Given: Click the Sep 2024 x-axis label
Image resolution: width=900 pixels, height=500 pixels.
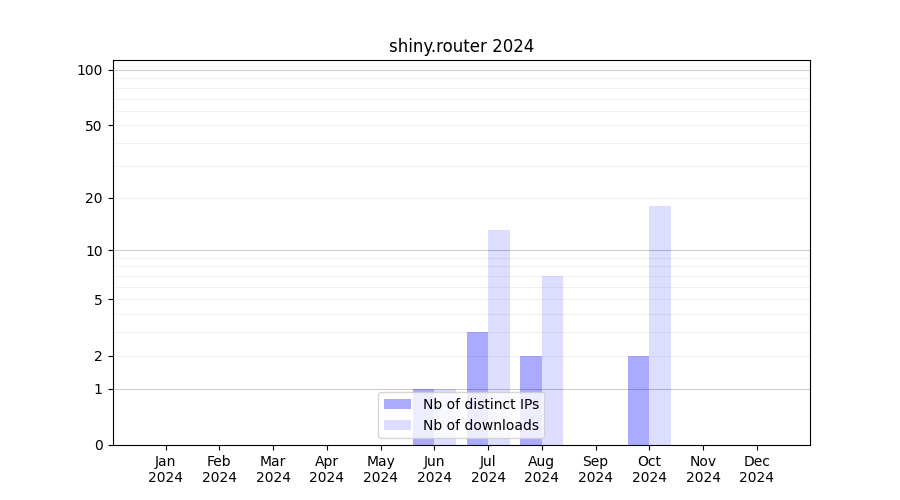Looking at the screenshot, I should point(595,469).
